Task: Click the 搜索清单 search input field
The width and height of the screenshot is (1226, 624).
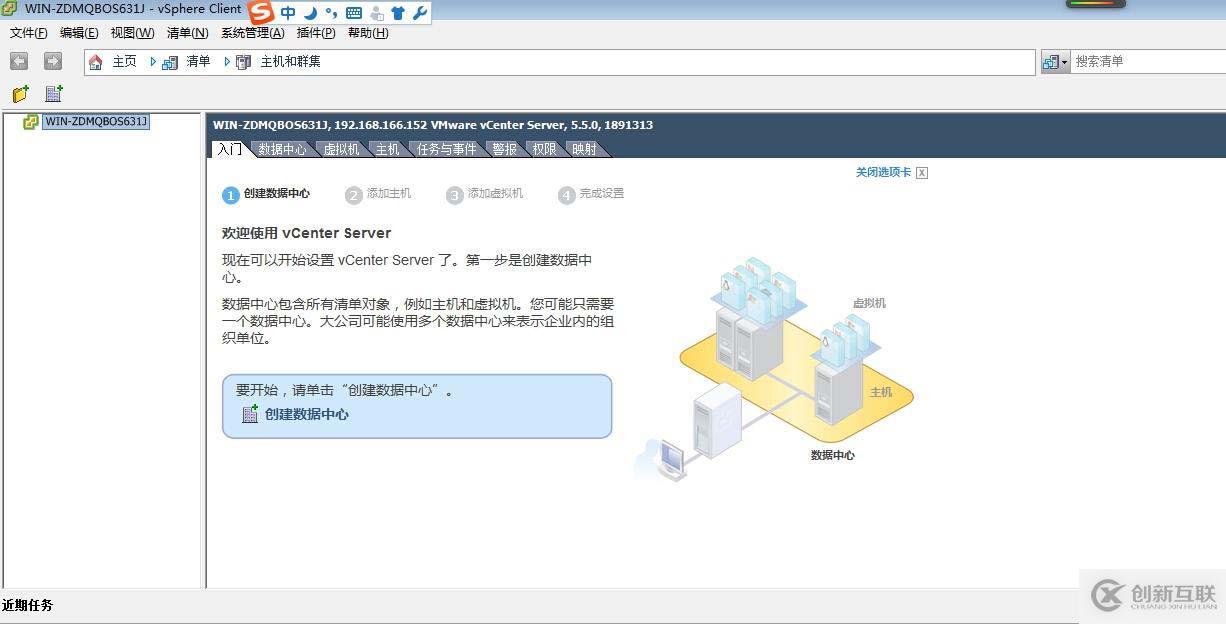Action: coord(1148,62)
